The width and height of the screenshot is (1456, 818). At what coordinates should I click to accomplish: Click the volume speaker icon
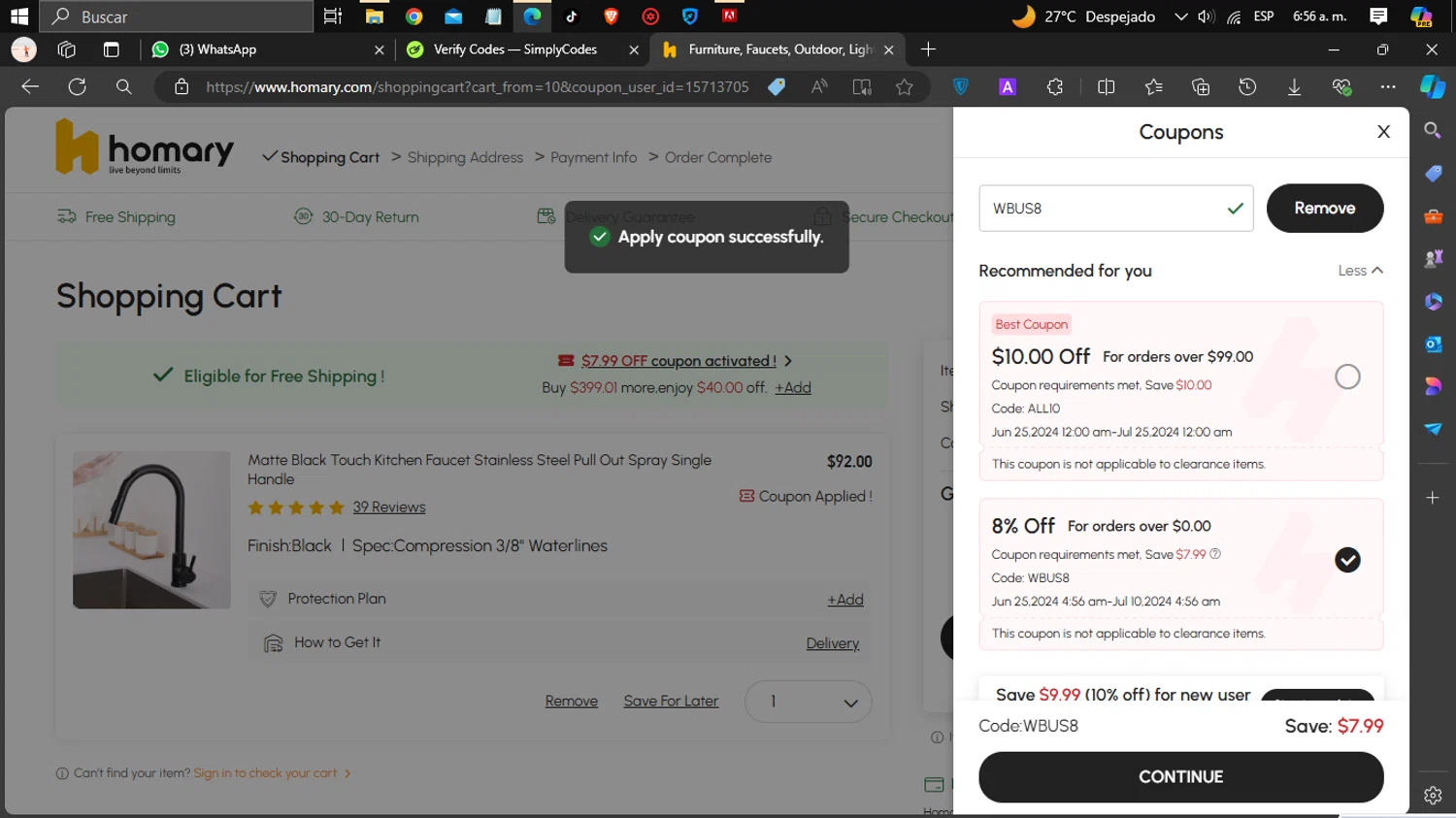tap(1206, 16)
